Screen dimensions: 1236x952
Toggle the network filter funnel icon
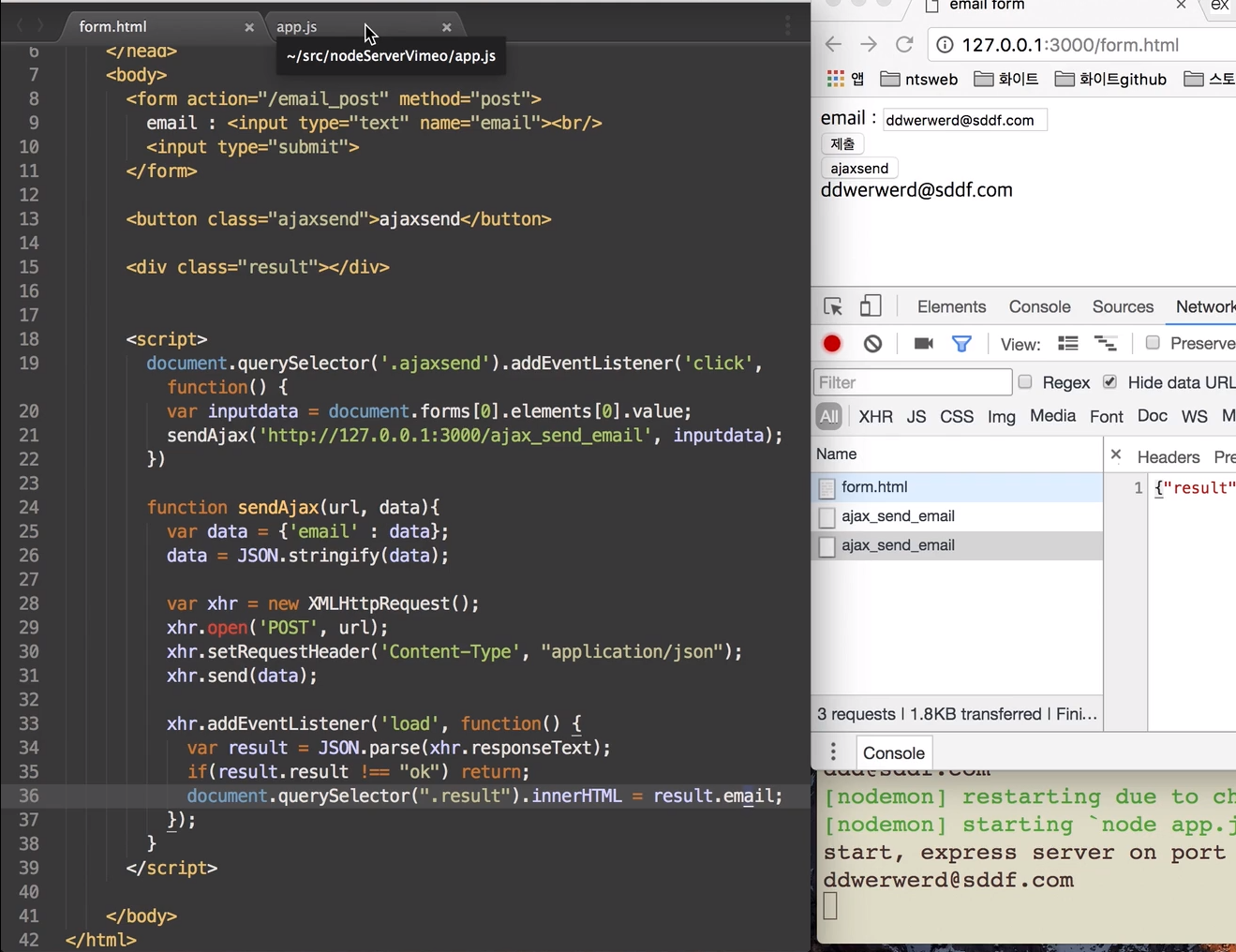pos(961,344)
